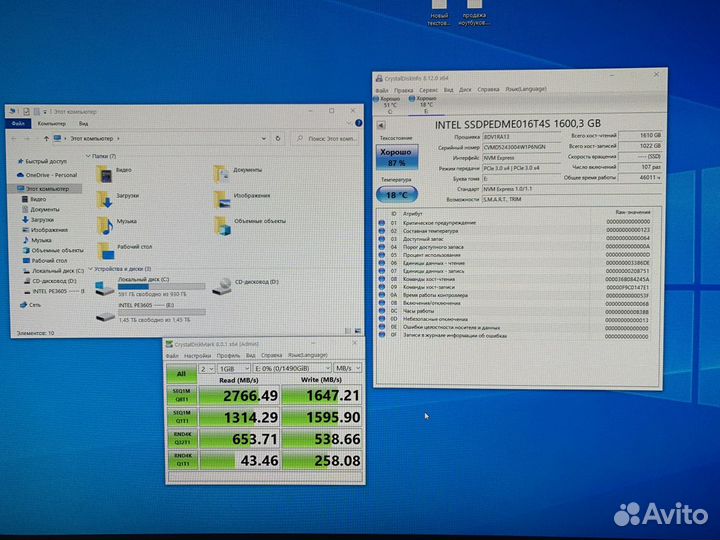Screen dimensions: 720x540
Task: Click Explorer search box Поиск: Этот комп...
Action: (326, 138)
